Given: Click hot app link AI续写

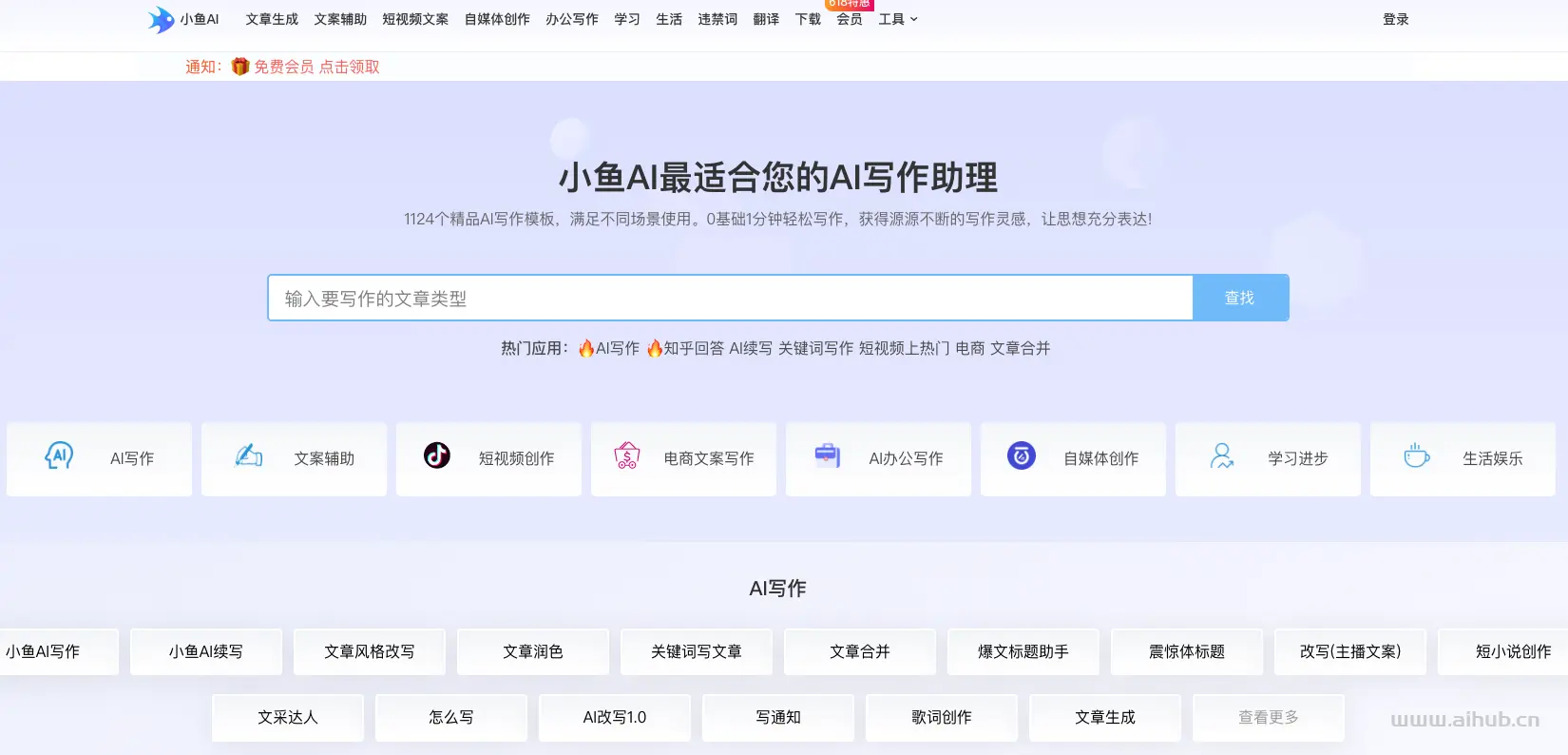Looking at the screenshot, I should tap(751, 348).
